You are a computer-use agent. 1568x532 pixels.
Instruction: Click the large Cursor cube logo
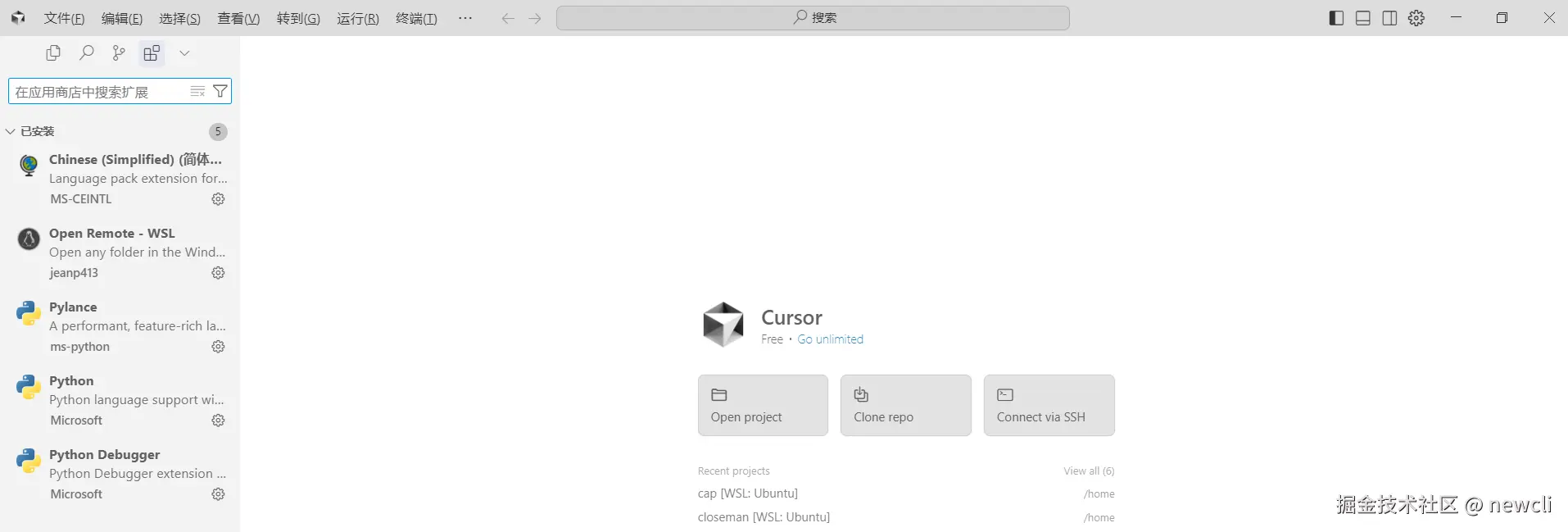pyautogui.click(x=723, y=325)
